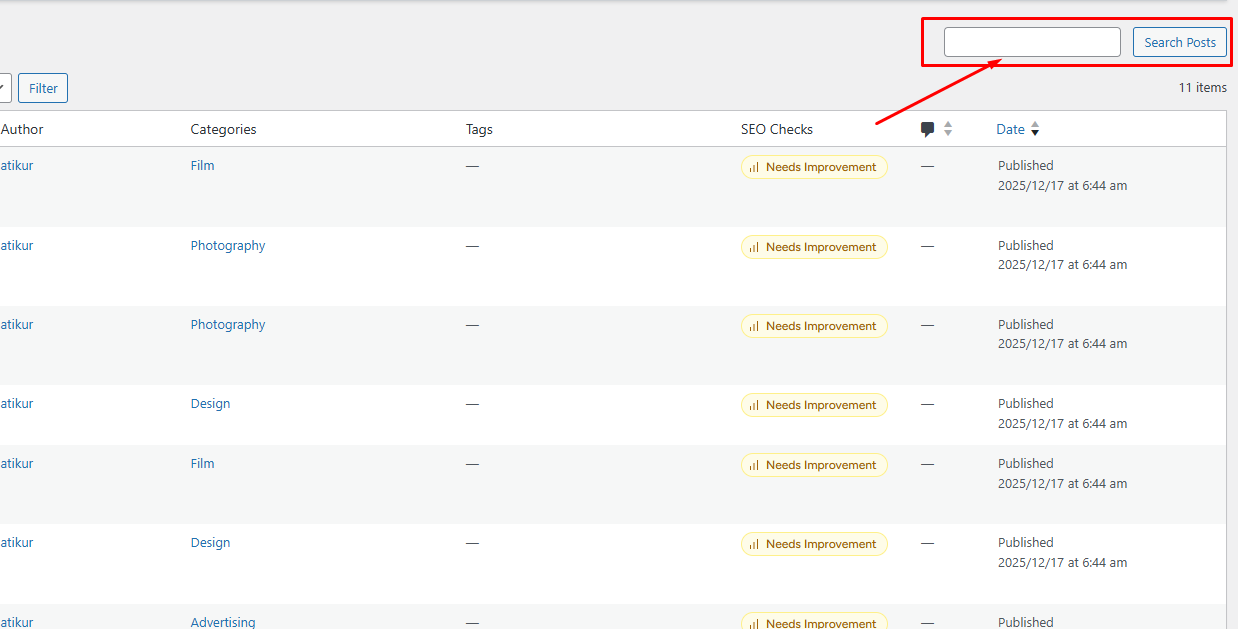Image resolution: width=1238 pixels, height=629 pixels.
Task: Focus the search posts text field
Action: click(x=1032, y=42)
